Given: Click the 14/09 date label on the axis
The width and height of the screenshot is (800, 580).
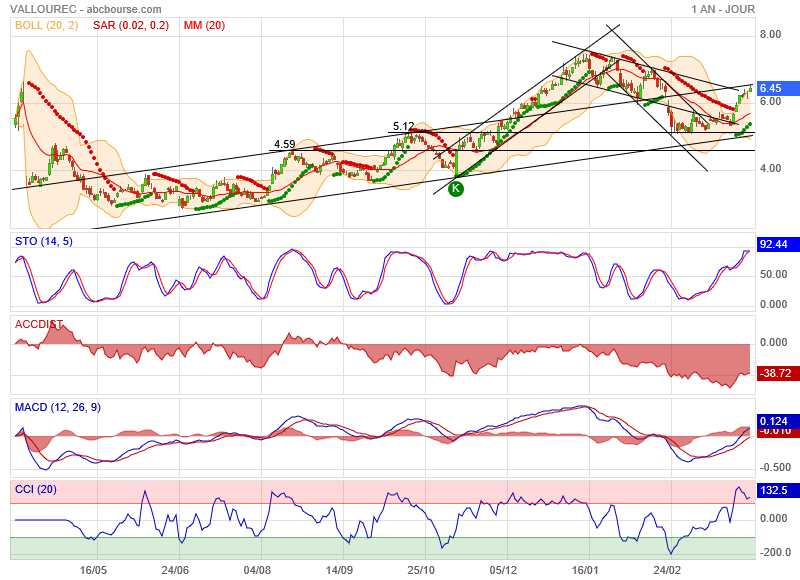Looking at the screenshot, I should [x=339, y=570].
